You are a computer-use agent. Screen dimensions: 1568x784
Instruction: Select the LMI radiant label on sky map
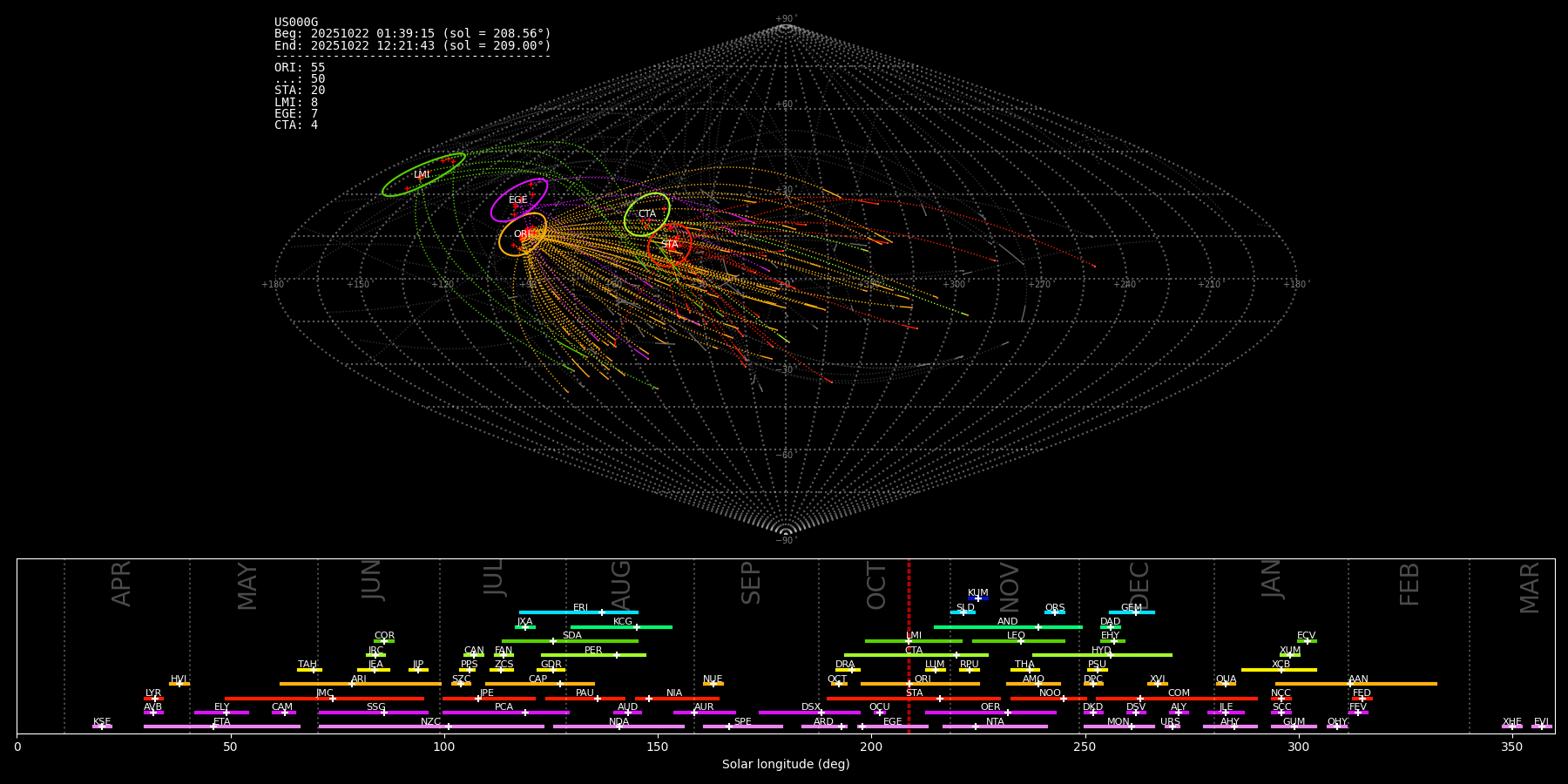pos(422,175)
